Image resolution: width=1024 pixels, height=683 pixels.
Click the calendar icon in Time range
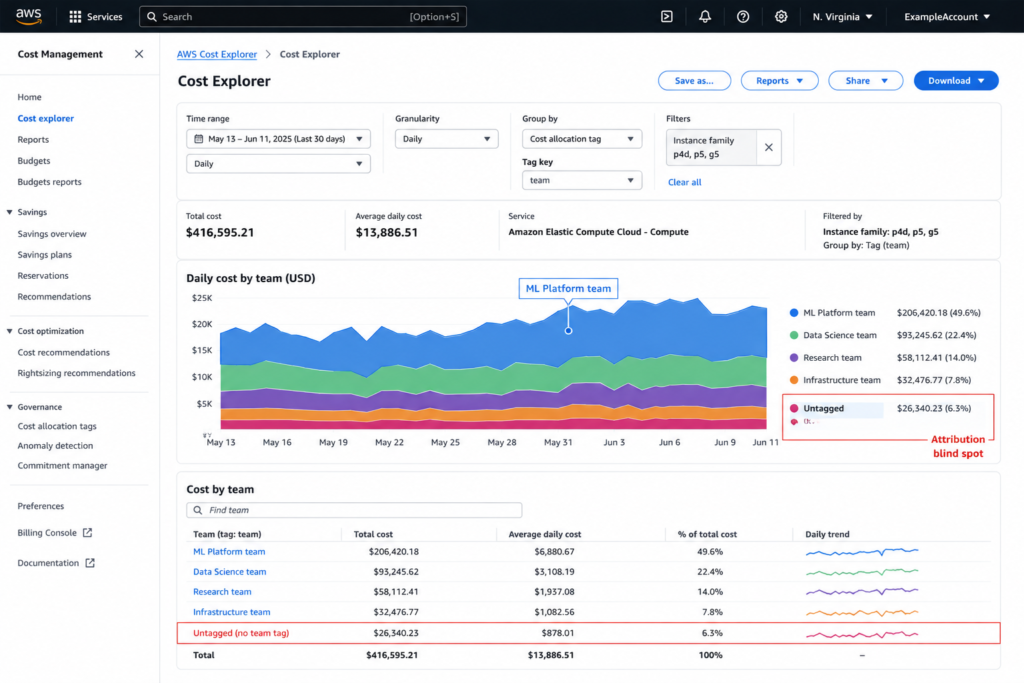click(x=199, y=138)
